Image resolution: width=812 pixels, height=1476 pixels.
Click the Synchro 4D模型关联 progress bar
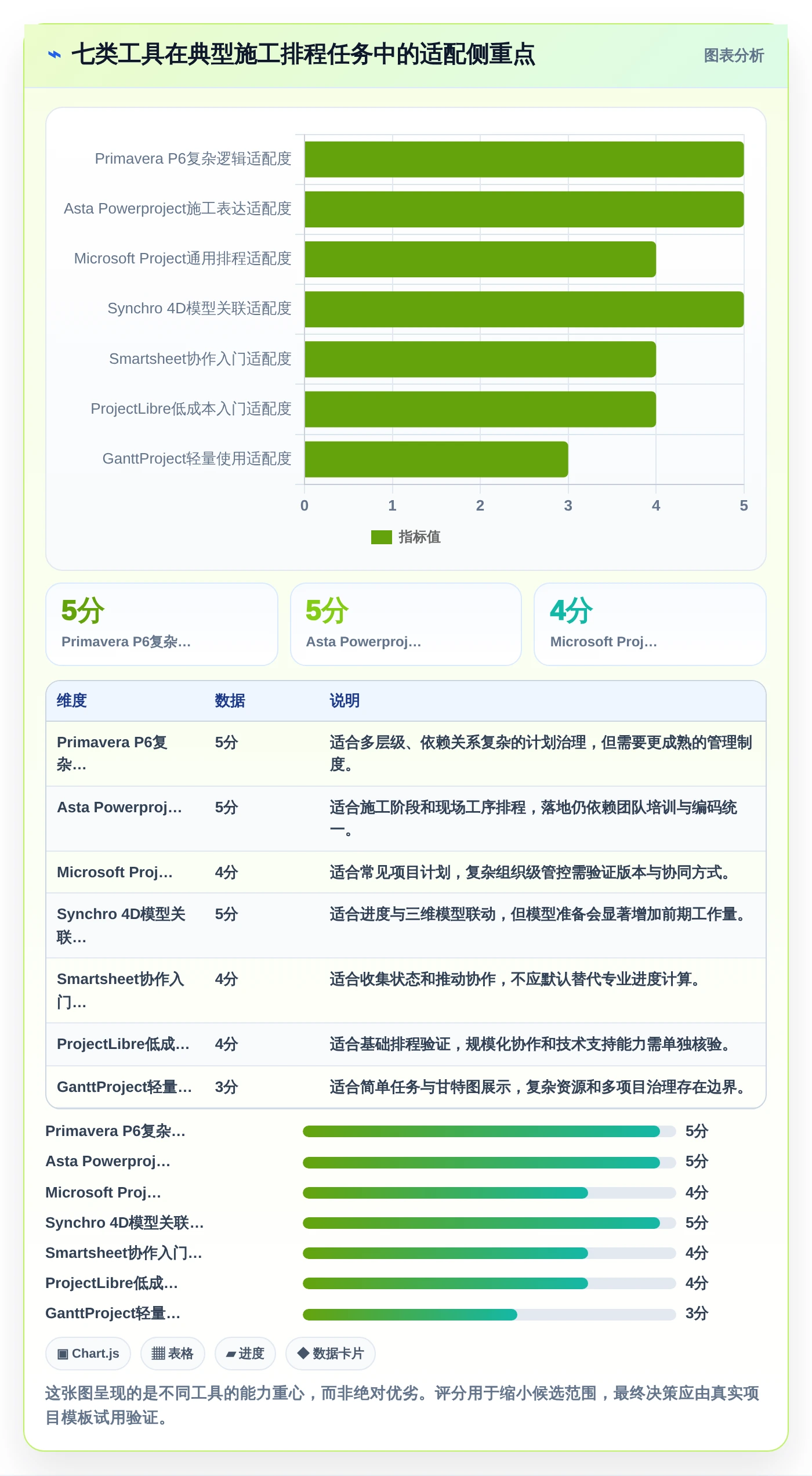(x=489, y=1223)
